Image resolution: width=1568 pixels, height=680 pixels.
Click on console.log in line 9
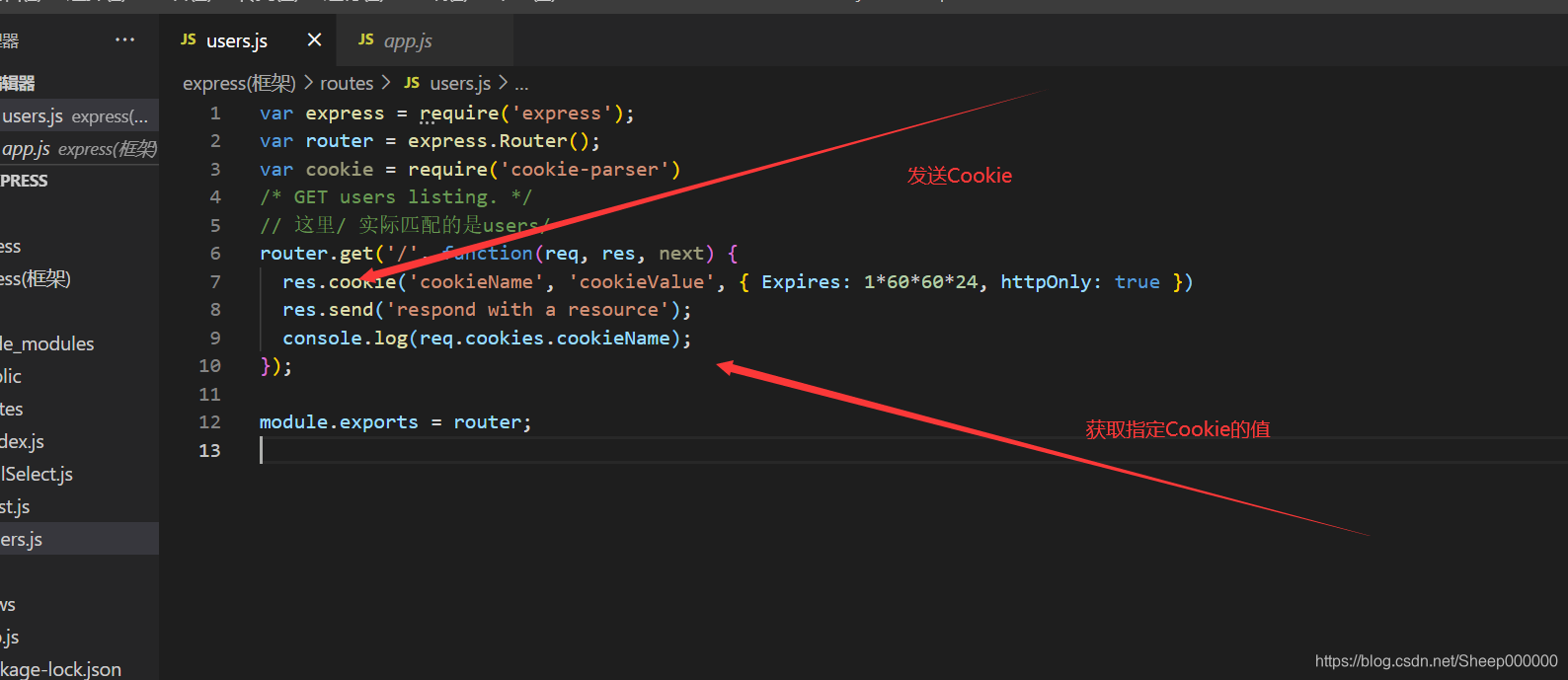pos(345,338)
